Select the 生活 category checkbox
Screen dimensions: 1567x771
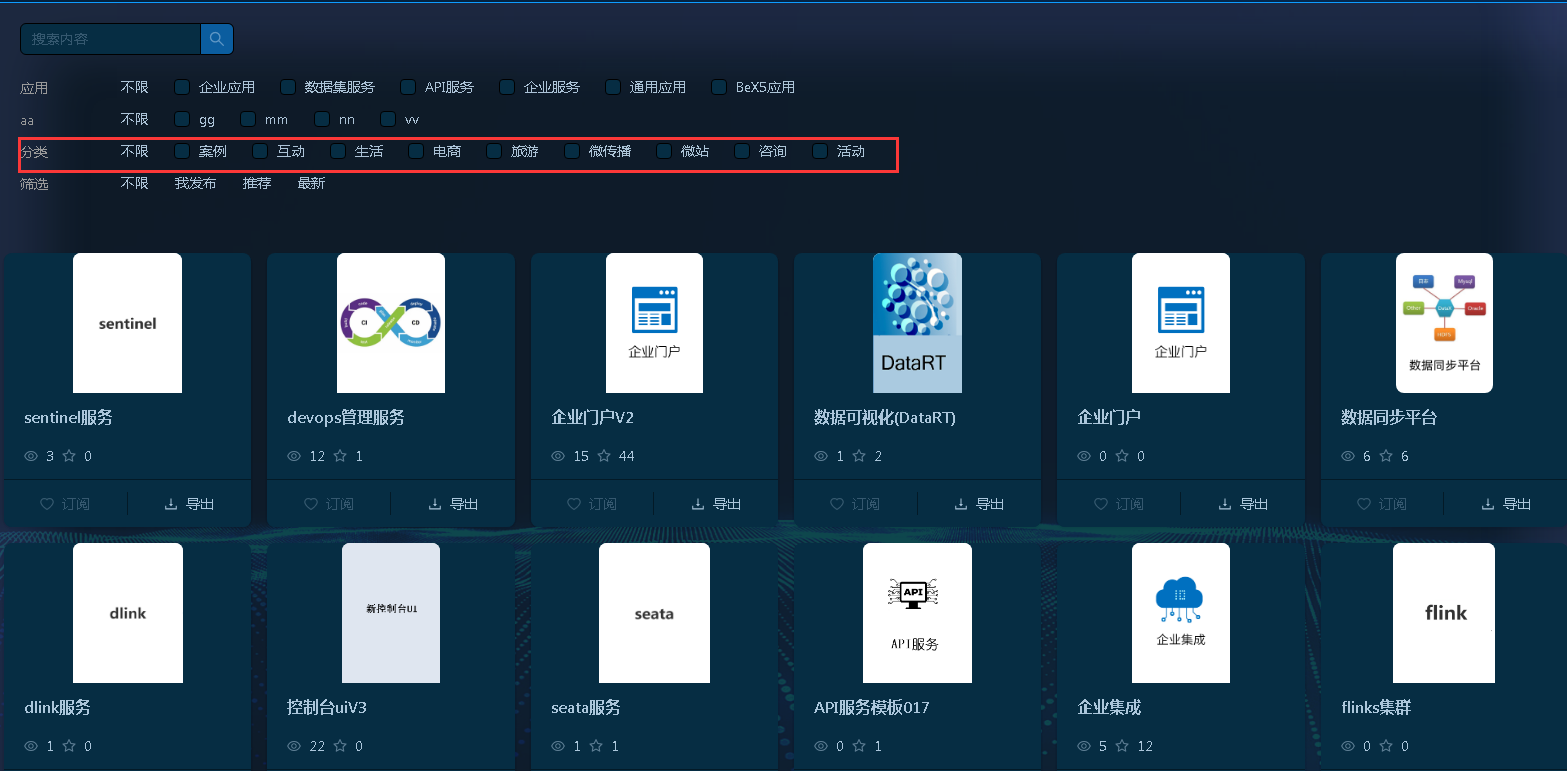click(338, 151)
